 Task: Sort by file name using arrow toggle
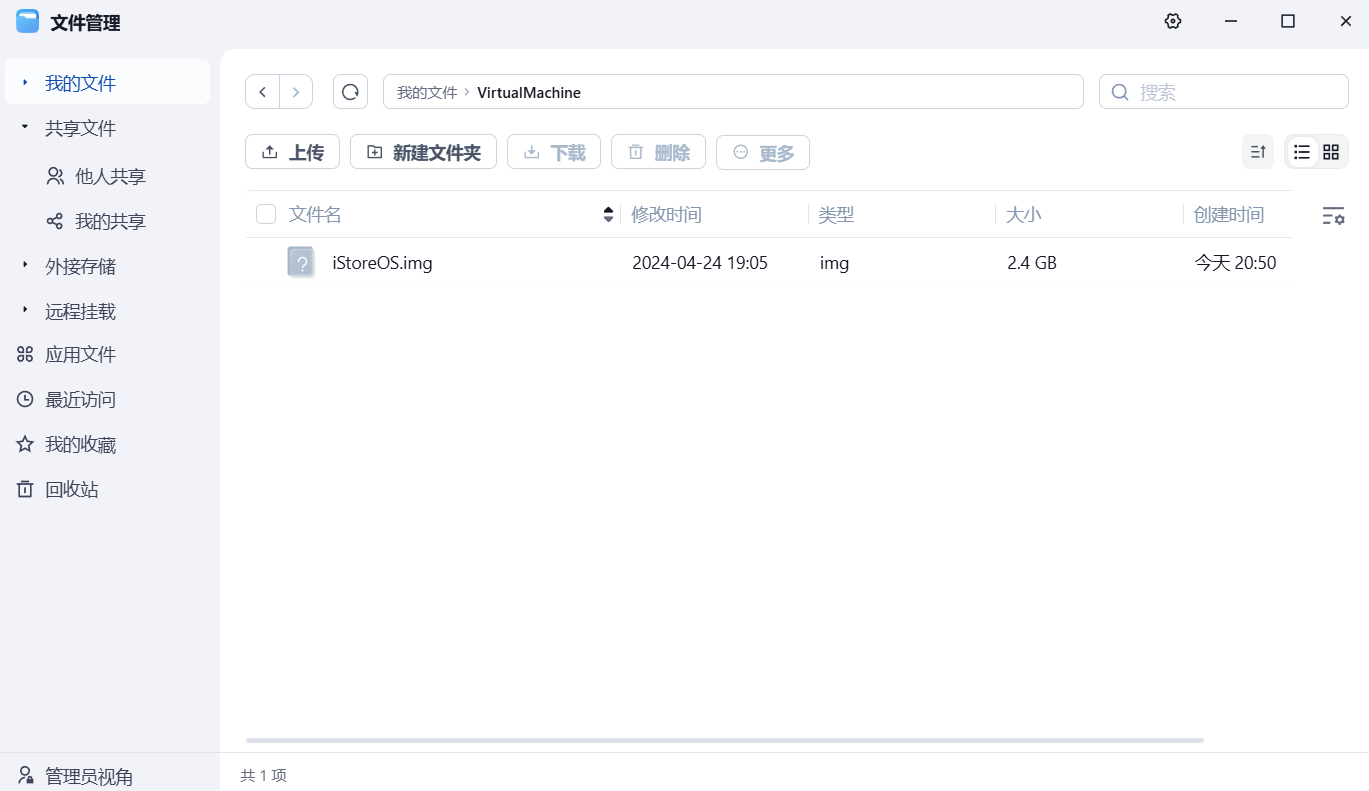(608, 214)
